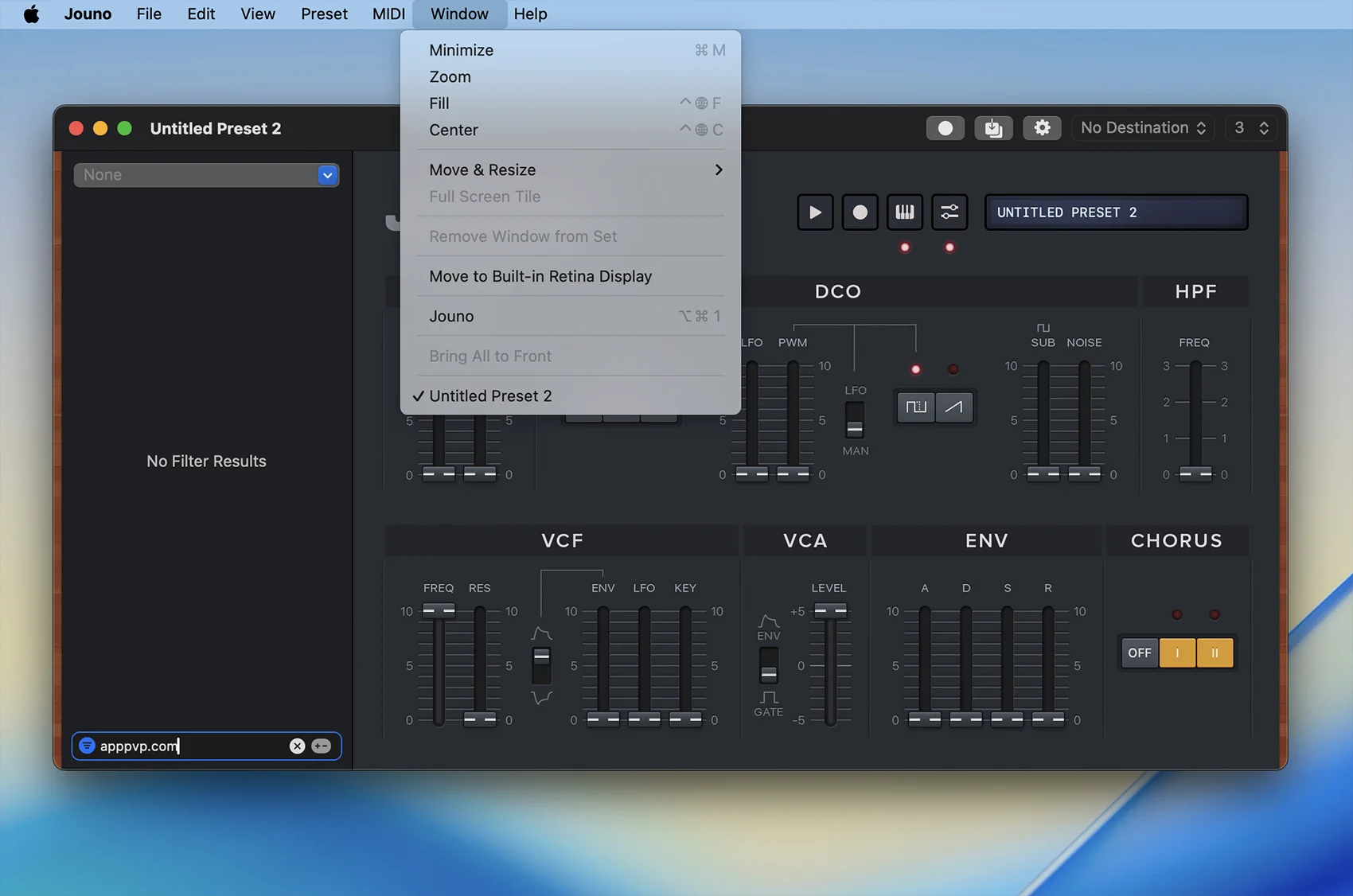Turn chorus OFF
This screenshot has height=896, width=1353.
click(x=1139, y=653)
